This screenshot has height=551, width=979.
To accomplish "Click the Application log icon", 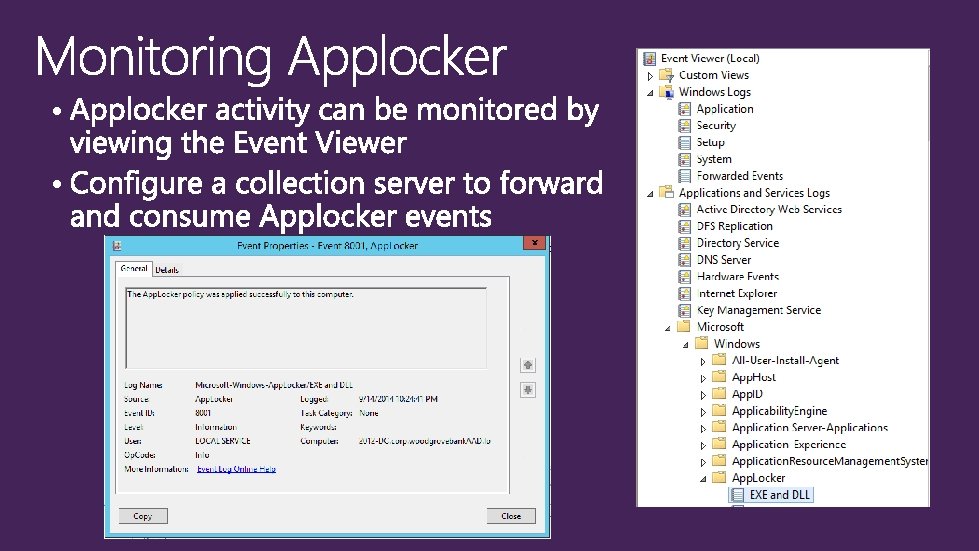I will (685, 109).
